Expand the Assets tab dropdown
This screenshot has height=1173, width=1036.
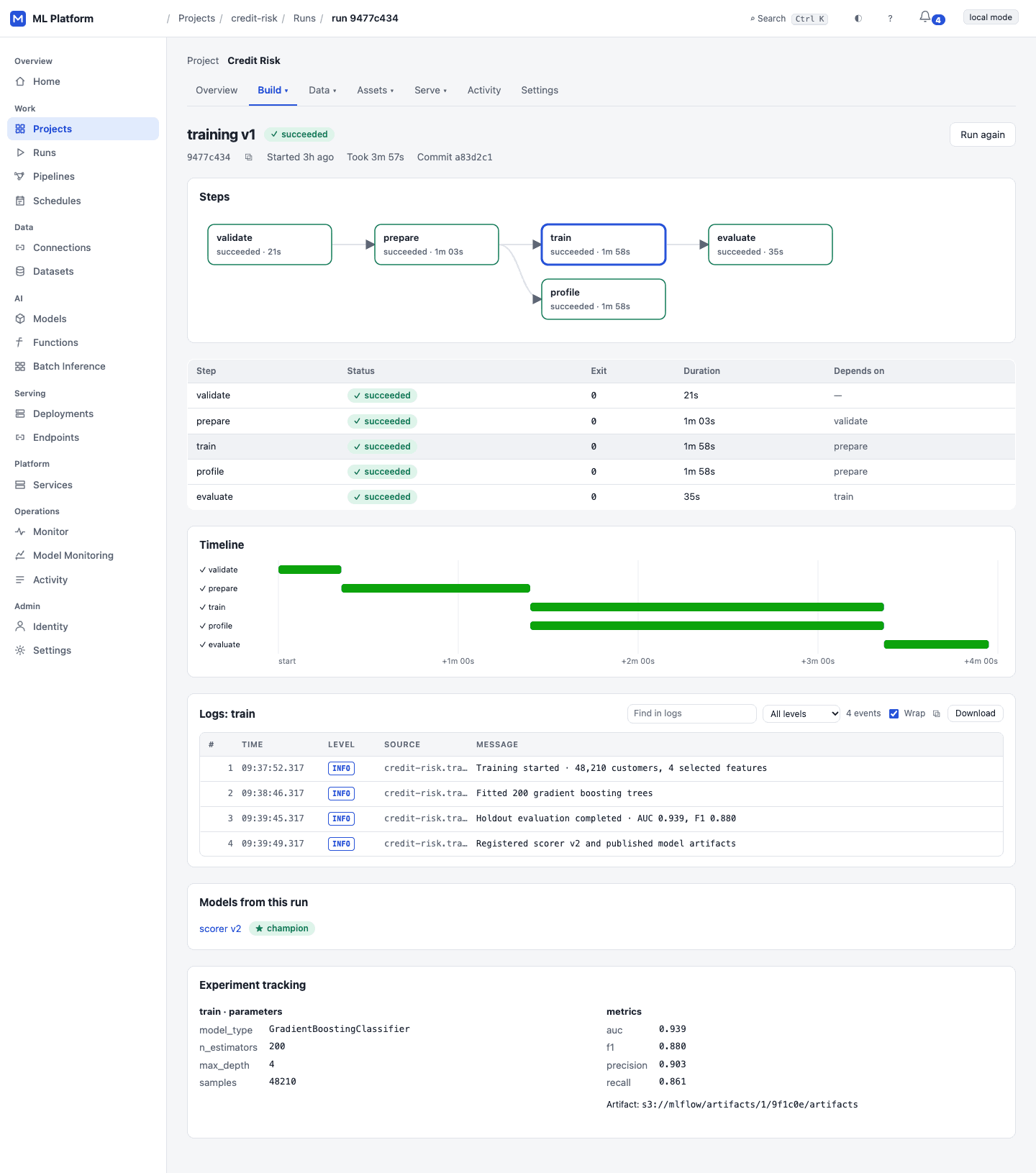[x=376, y=90]
